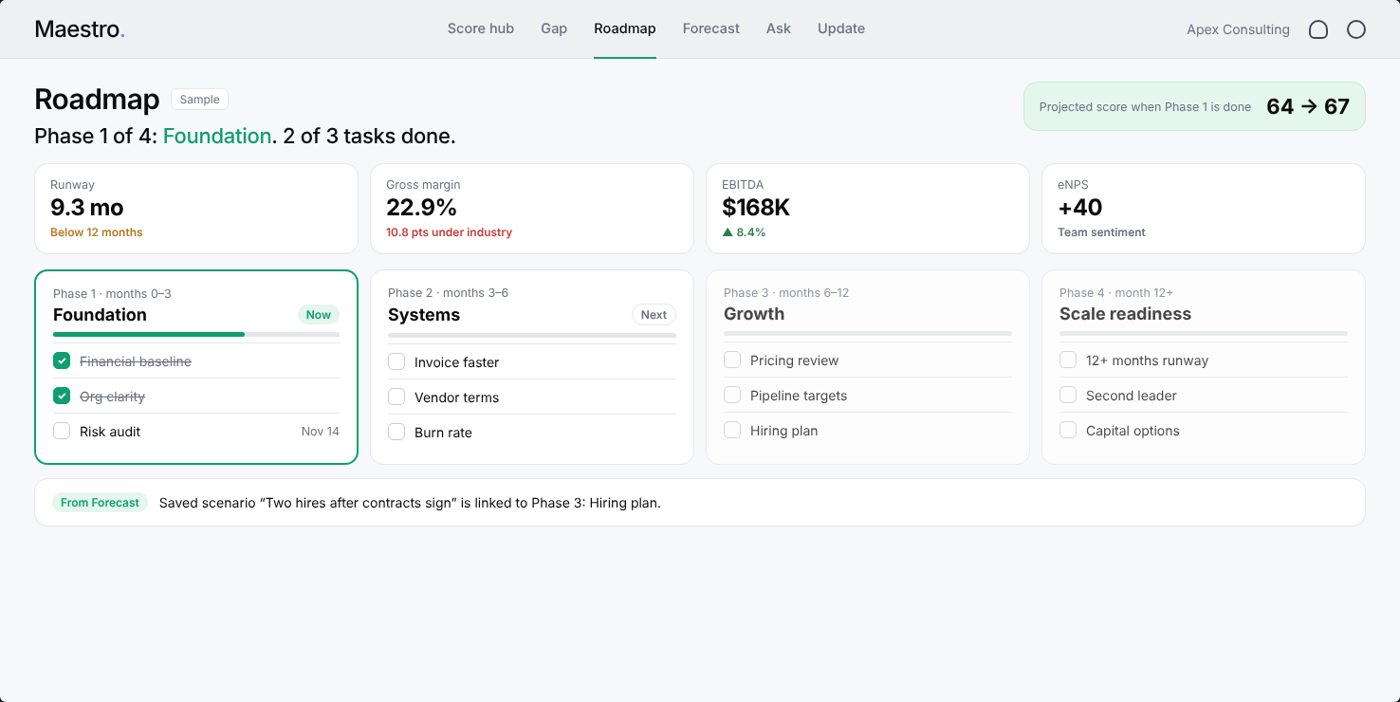Tick the Second leader checkbox
The height and width of the screenshot is (702, 1400).
[1068, 395]
